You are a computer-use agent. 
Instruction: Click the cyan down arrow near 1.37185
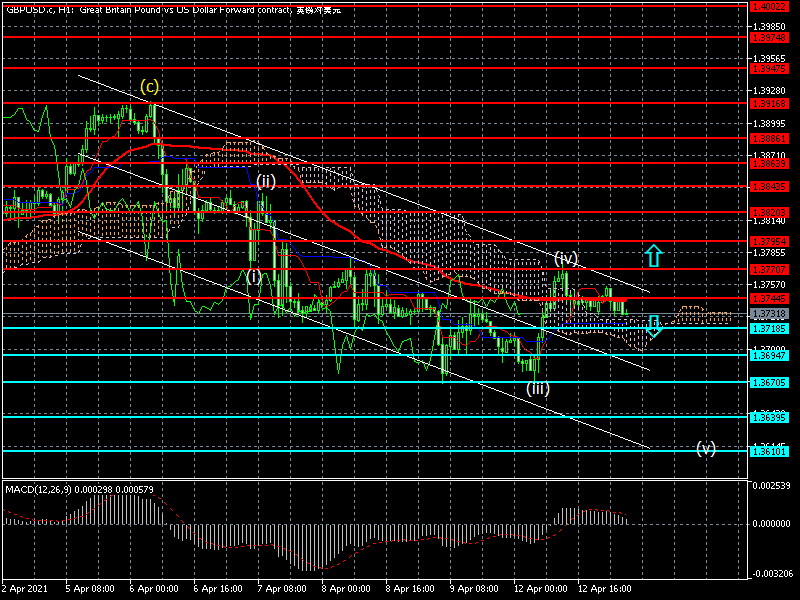pyautogui.click(x=654, y=326)
